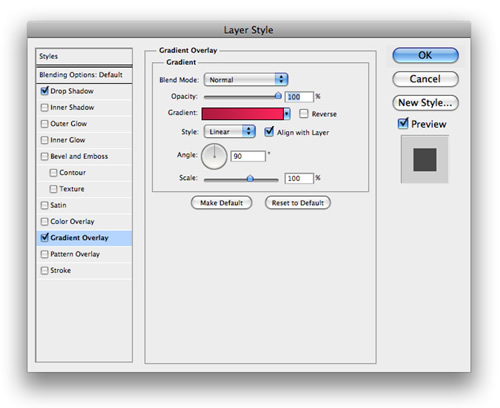Image resolution: width=500 pixels, height=408 pixels.
Task: Enable the Satin checkbox
Action: pos(44,205)
